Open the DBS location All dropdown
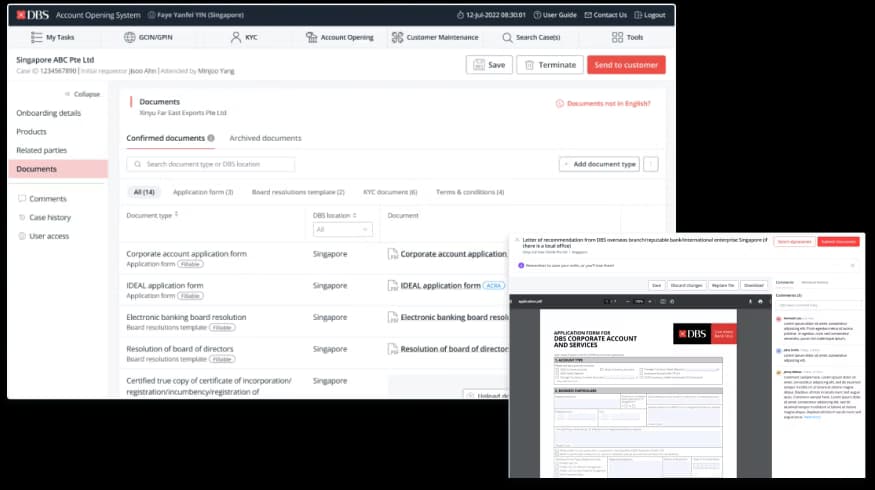 pos(343,229)
